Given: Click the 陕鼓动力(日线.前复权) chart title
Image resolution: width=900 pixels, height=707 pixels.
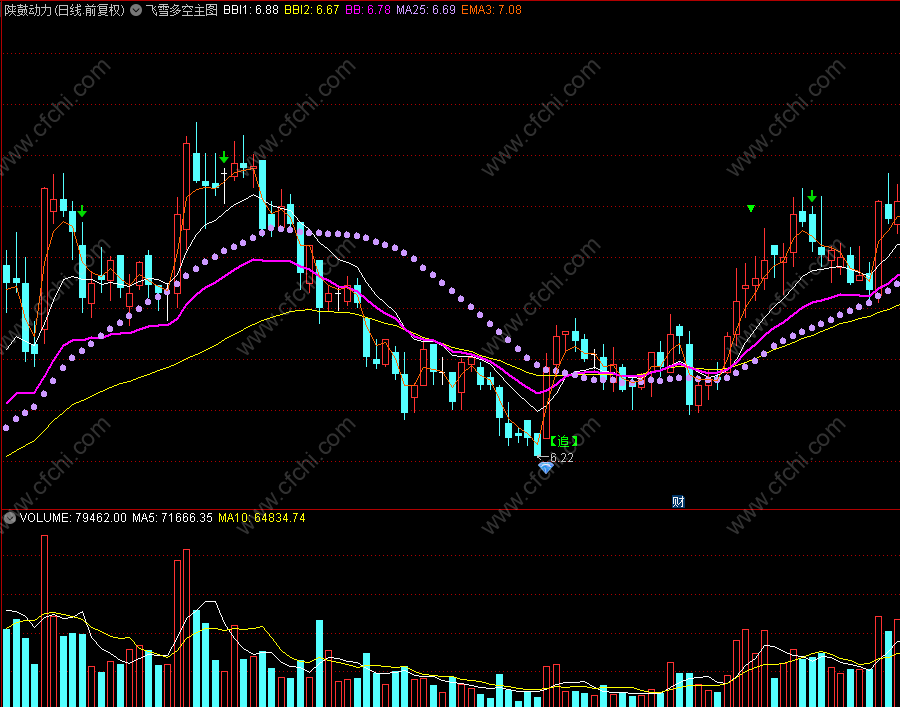Looking at the screenshot, I should tap(65, 10).
